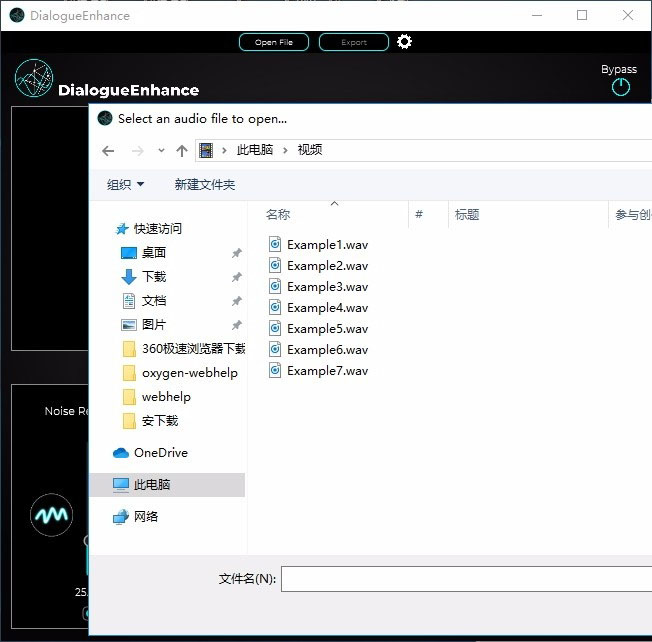Image resolution: width=652 pixels, height=642 pixels.
Task: Select the Example4.wav file
Action: 319,308
